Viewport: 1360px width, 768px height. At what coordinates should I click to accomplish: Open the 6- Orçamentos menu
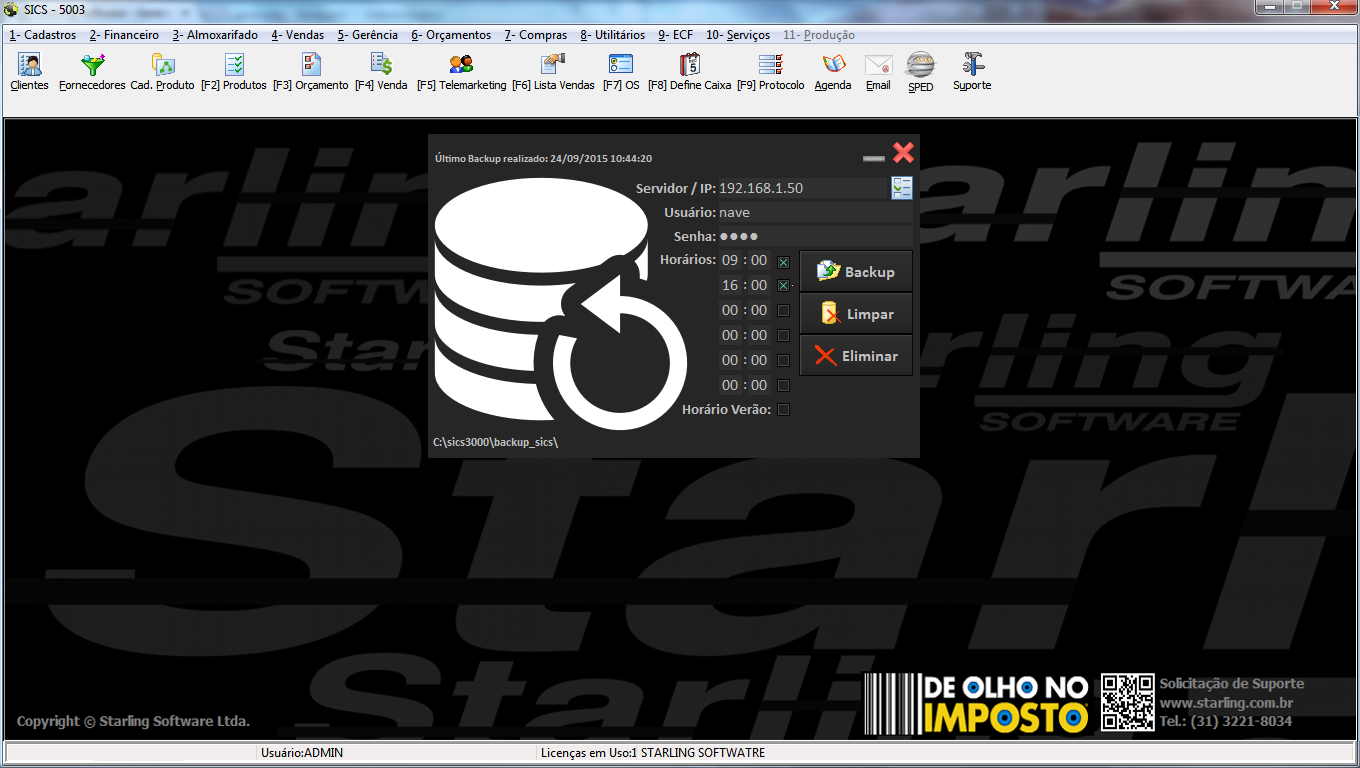451,35
